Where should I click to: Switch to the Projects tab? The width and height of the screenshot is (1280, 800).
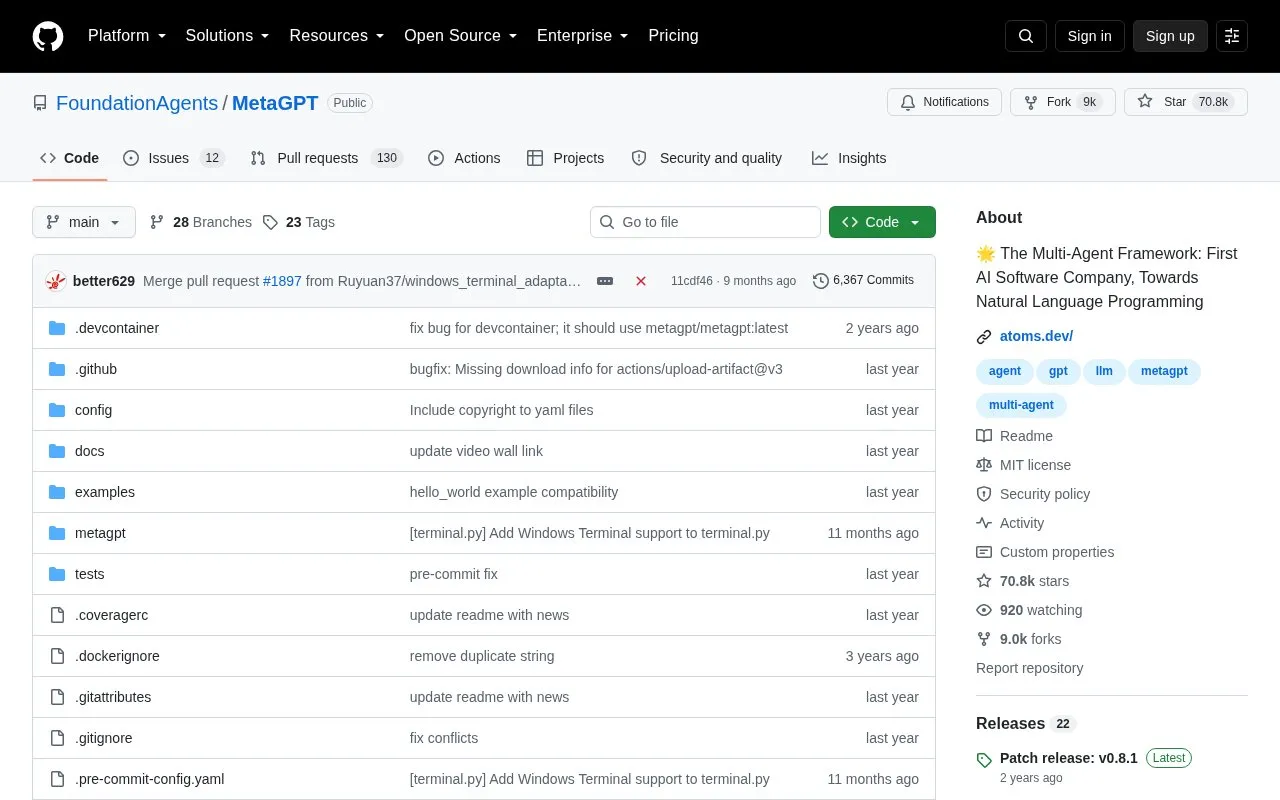pos(565,158)
